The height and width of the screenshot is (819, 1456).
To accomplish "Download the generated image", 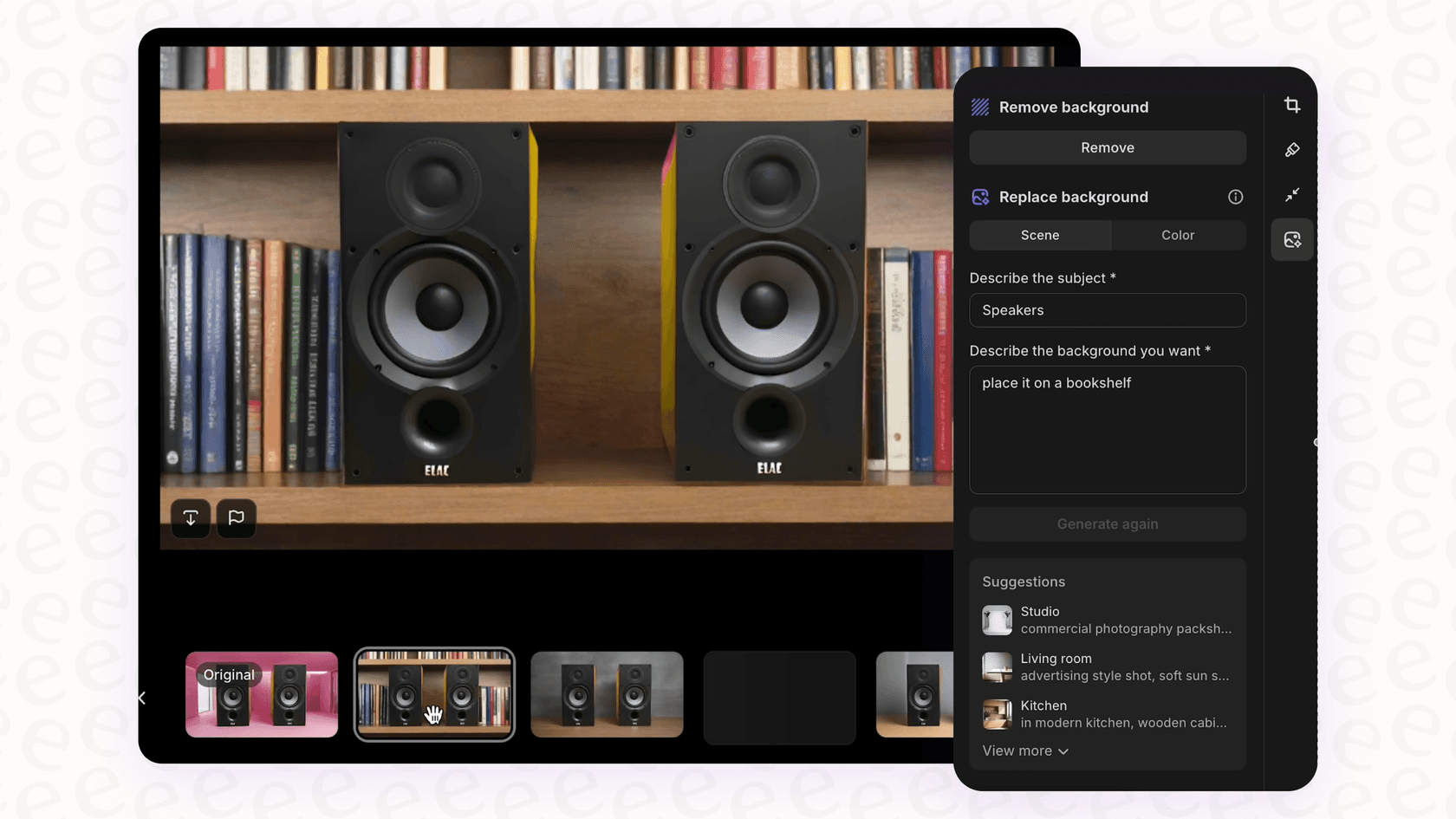I will [x=191, y=518].
